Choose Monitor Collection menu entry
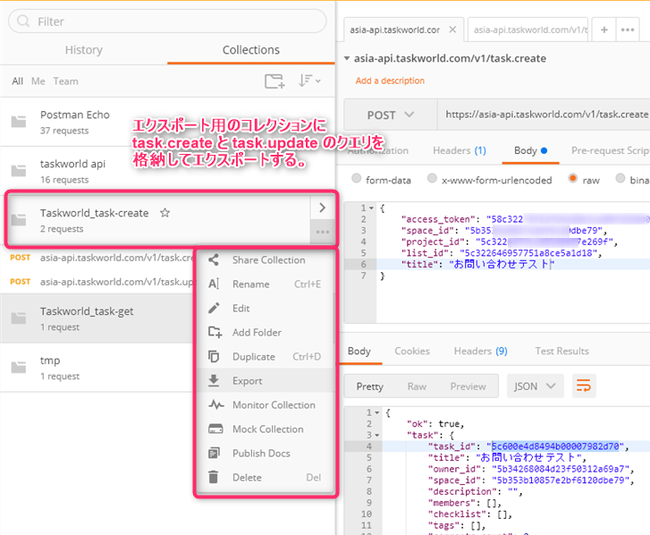 coord(265,405)
